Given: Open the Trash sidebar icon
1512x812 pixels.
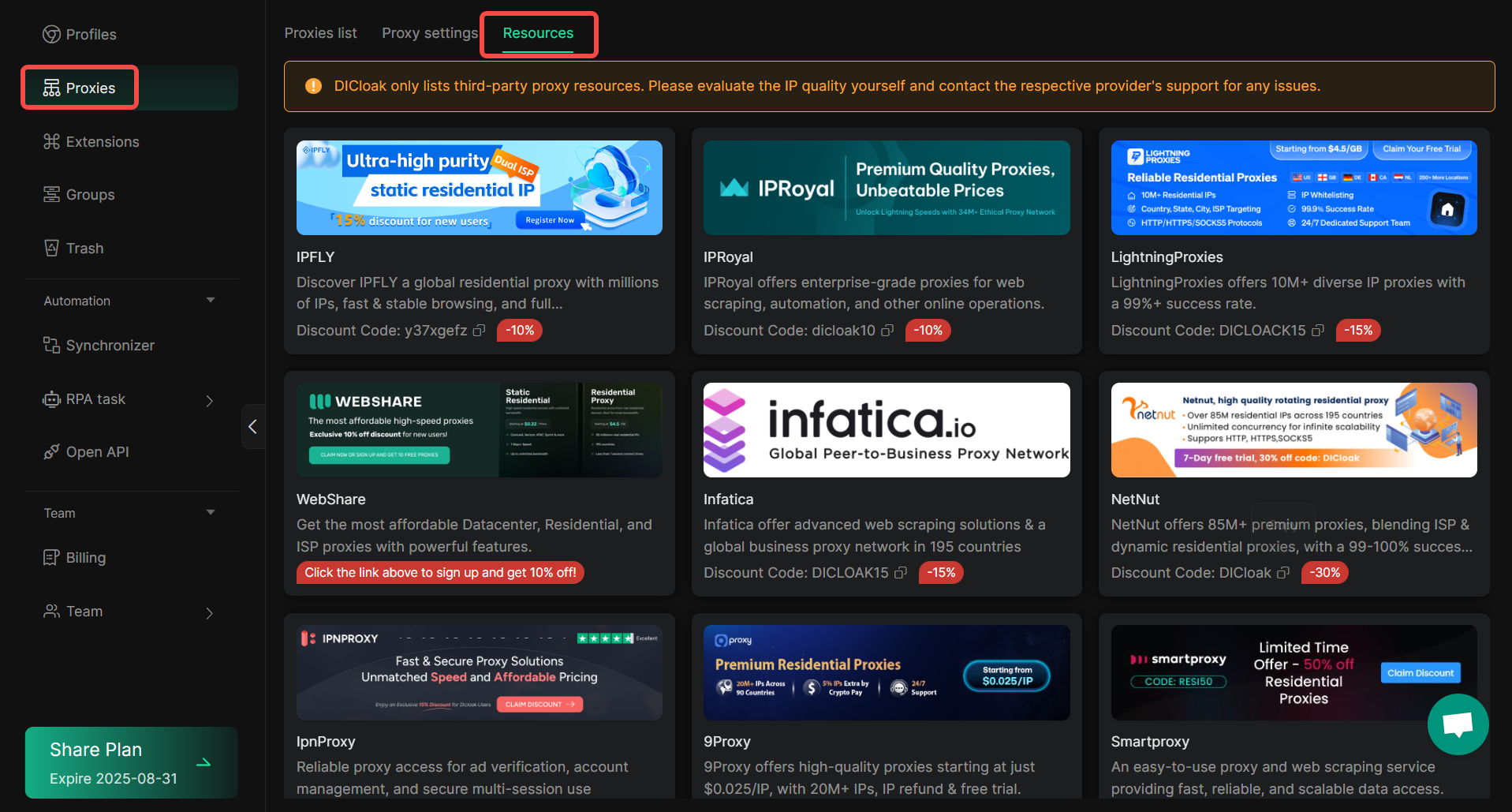Looking at the screenshot, I should point(51,249).
